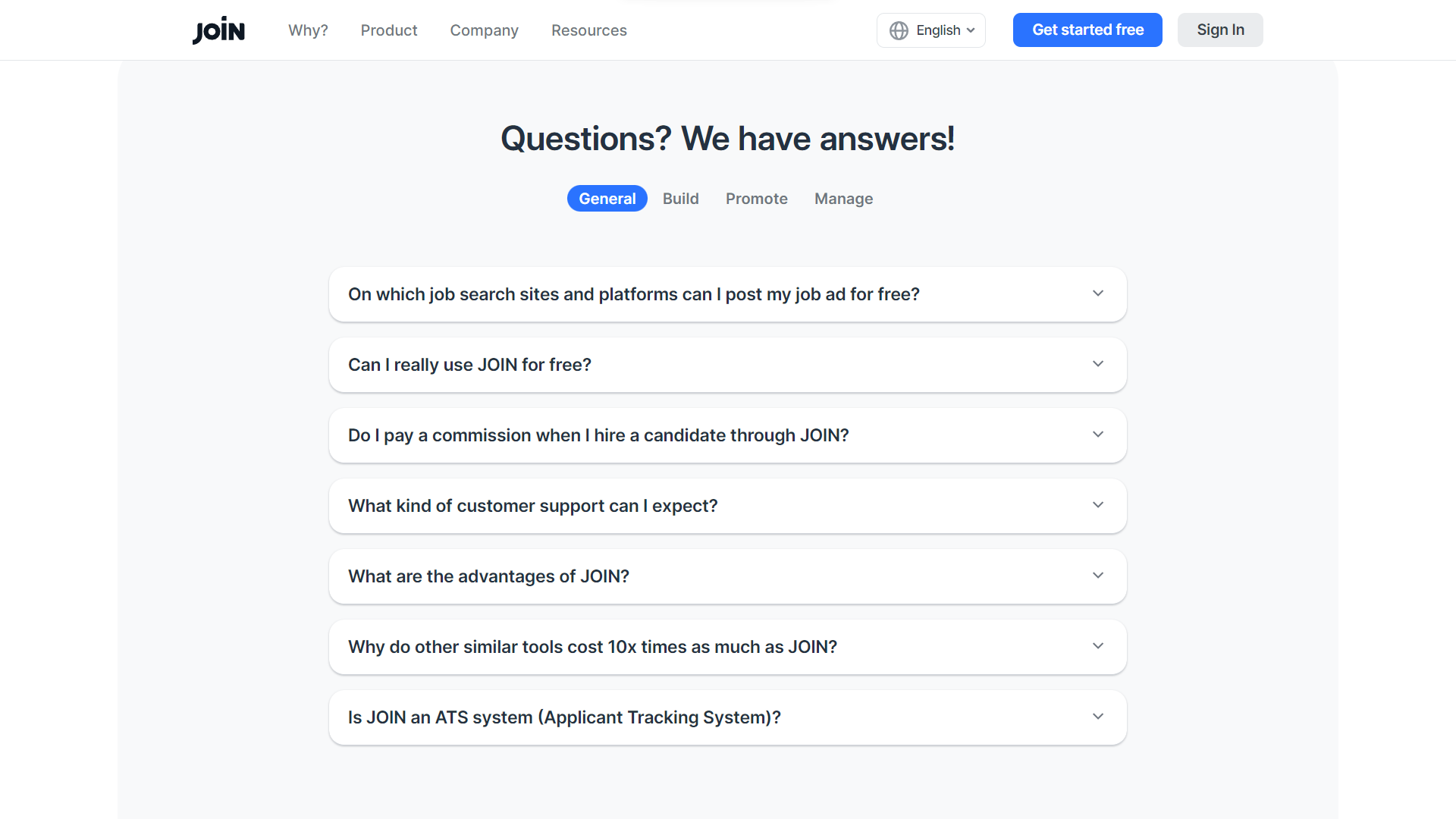Click the Sign In button
1456x819 pixels.
(x=1220, y=30)
